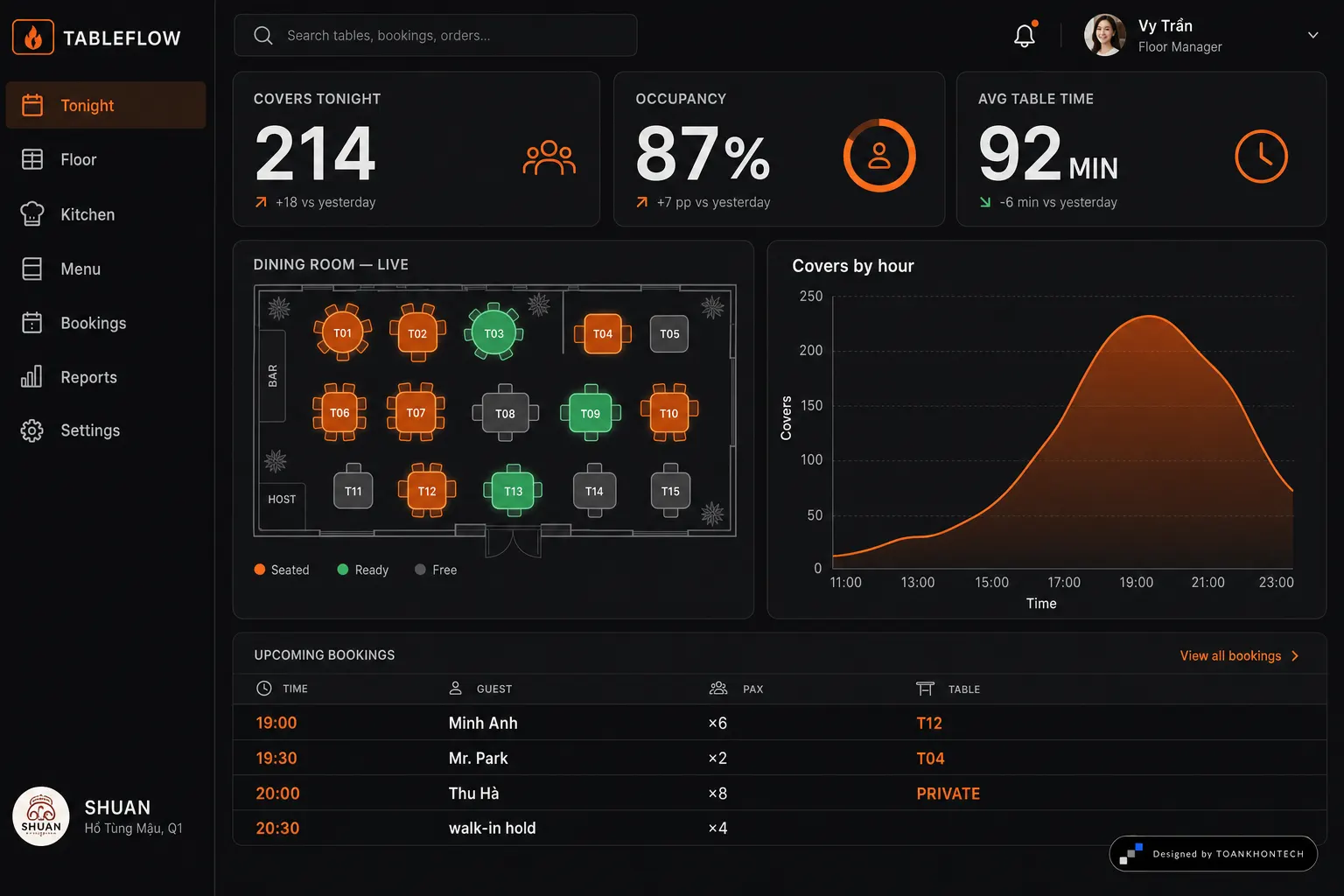The image size is (1344, 896).
Task: Click Designed by TOANKHONTECH badge
Action: [1214, 854]
